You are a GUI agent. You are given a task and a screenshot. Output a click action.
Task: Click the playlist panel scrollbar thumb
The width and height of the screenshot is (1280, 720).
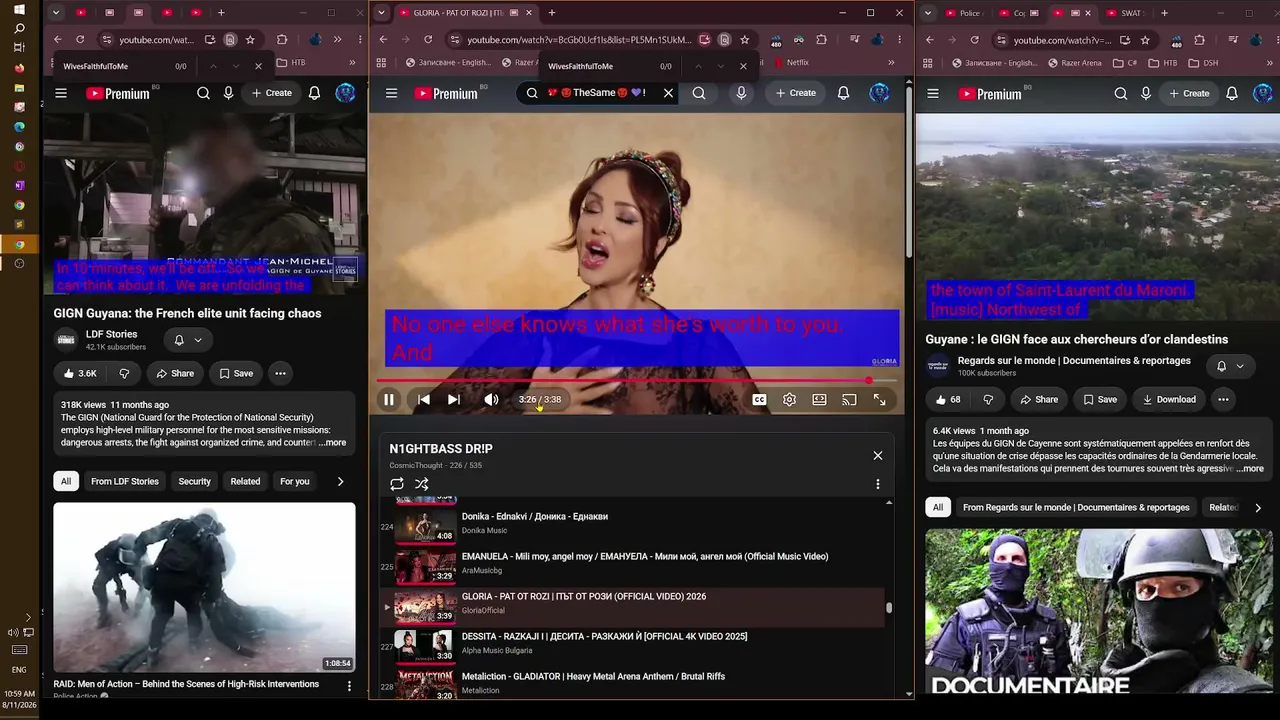point(888,607)
